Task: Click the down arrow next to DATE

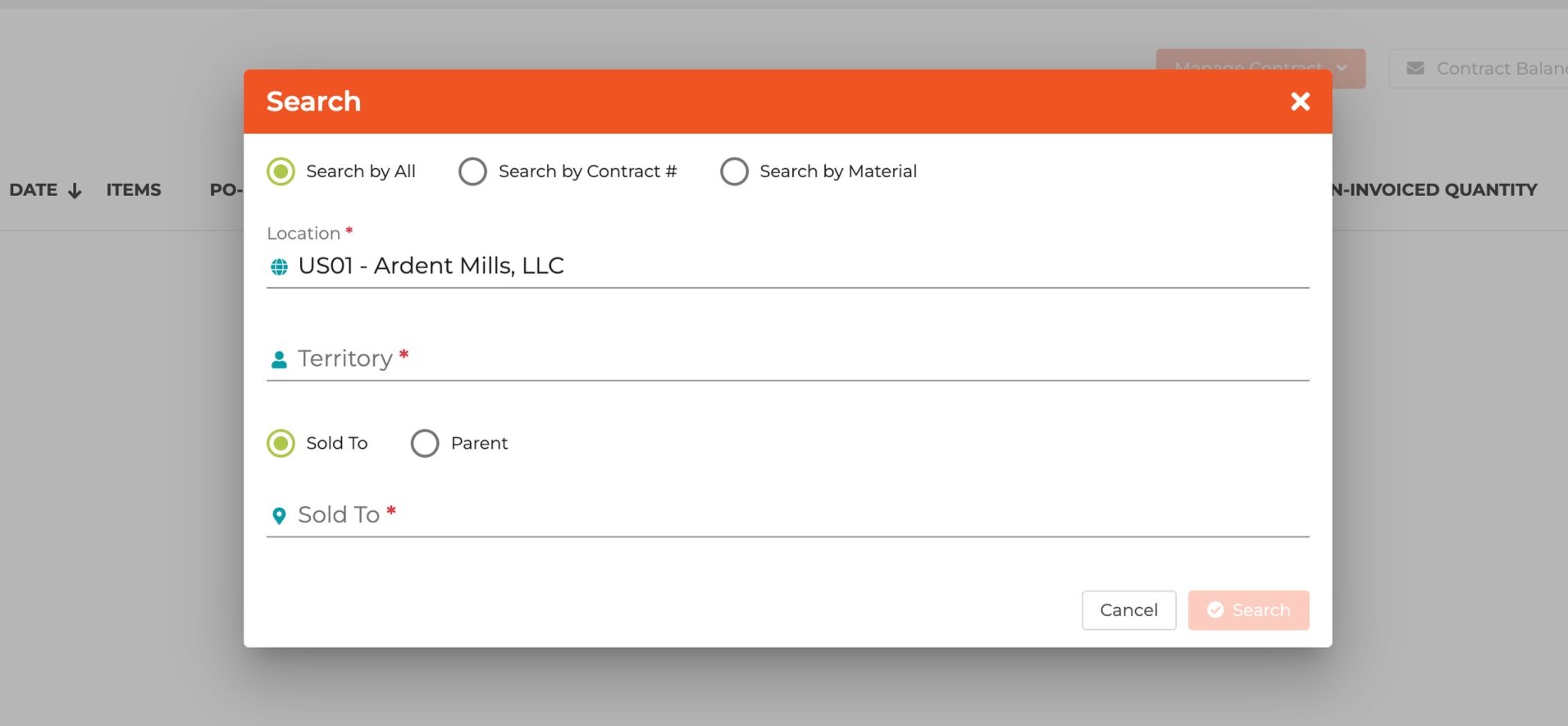Action: 75,191
